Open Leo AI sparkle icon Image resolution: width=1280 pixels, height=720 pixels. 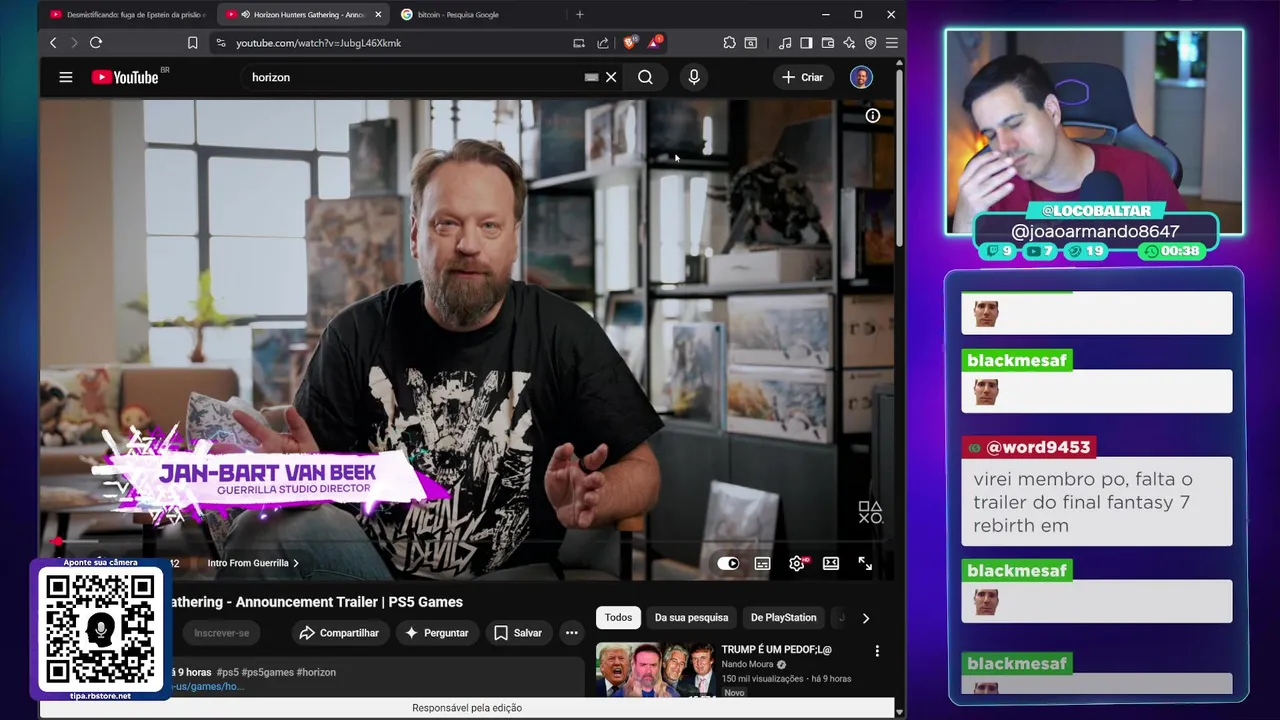tap(849, 43)
